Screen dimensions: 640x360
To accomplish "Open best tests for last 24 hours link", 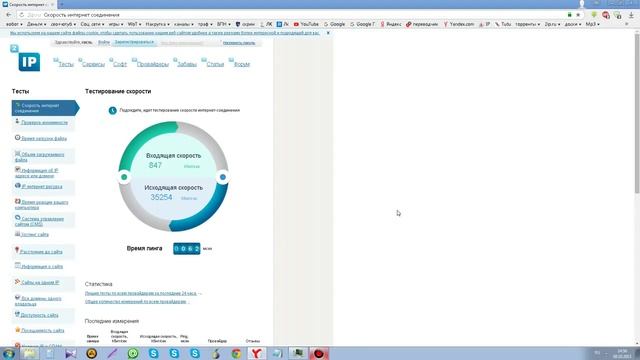I will tap(140, 293).
